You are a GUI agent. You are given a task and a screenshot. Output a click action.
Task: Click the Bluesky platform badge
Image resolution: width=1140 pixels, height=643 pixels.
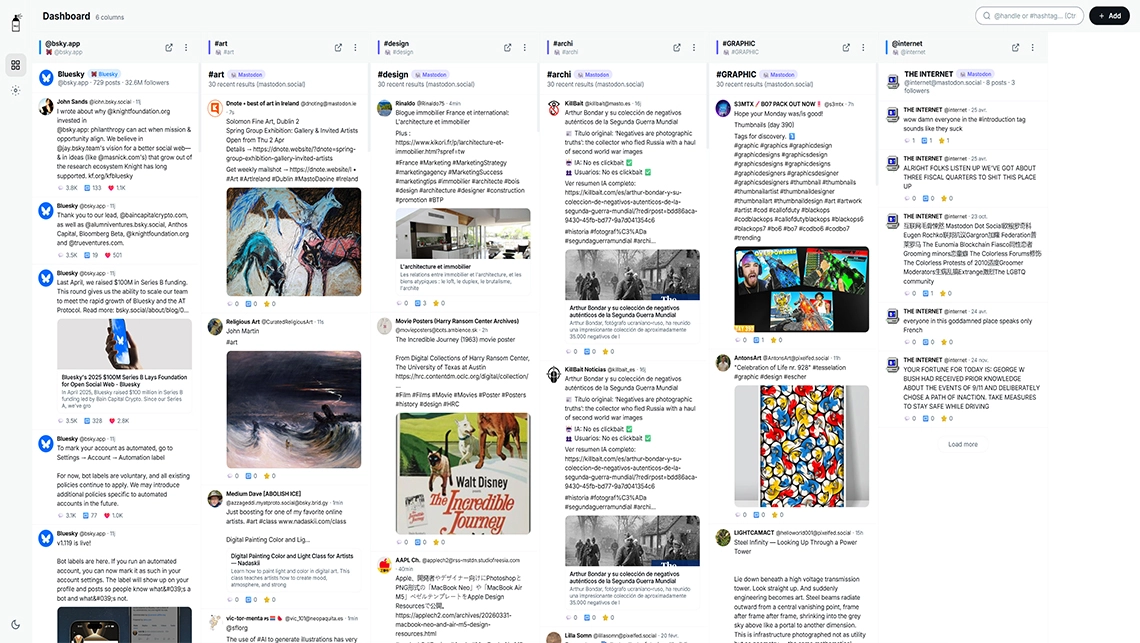[105, 74]
